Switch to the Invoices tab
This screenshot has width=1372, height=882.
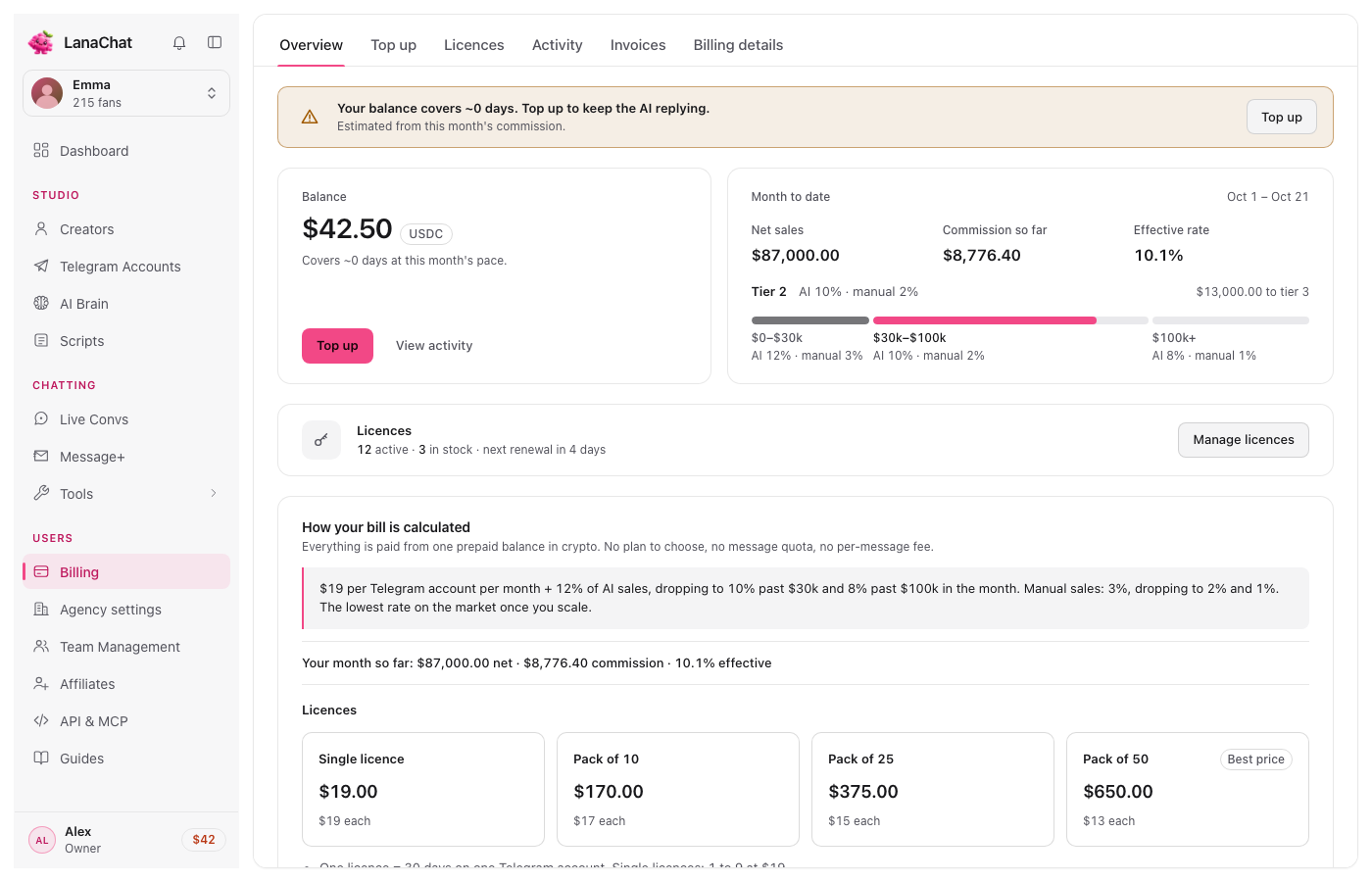point(638,45)
